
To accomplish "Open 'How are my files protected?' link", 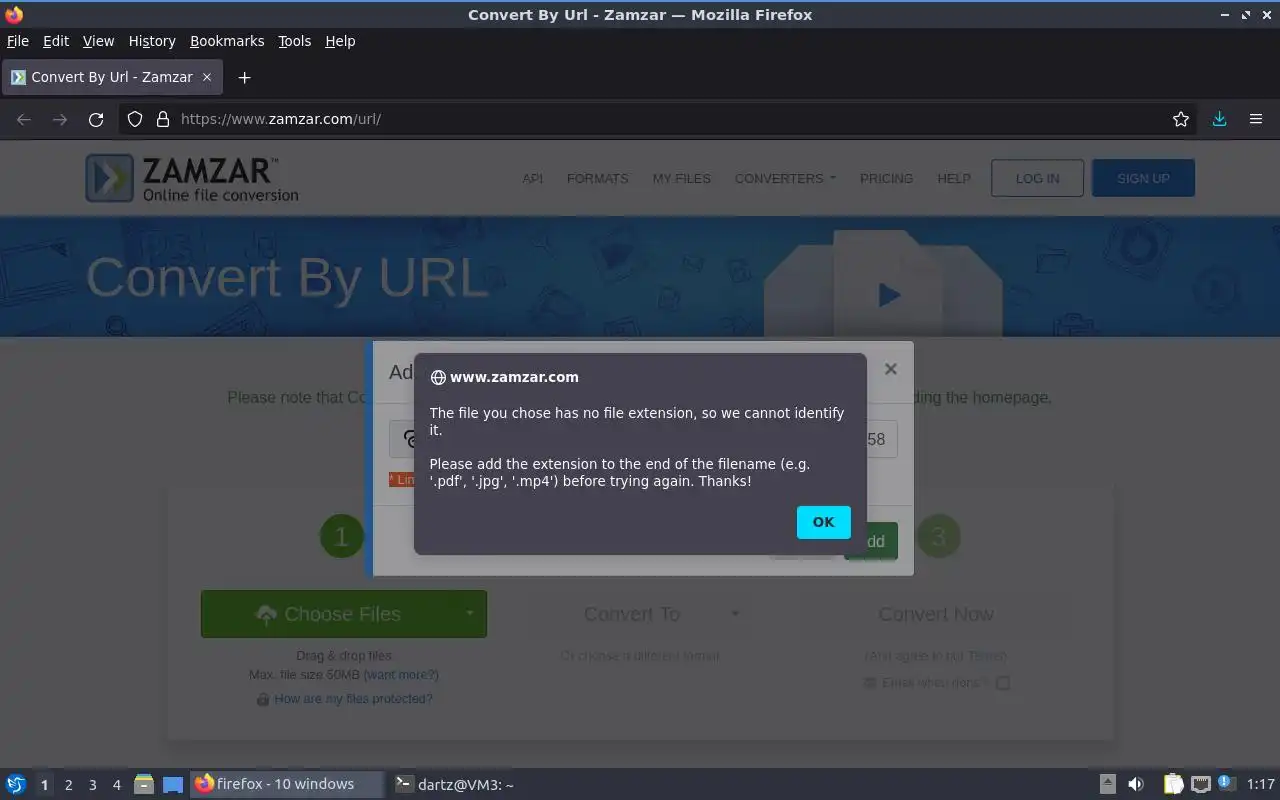I will (353, 699).
